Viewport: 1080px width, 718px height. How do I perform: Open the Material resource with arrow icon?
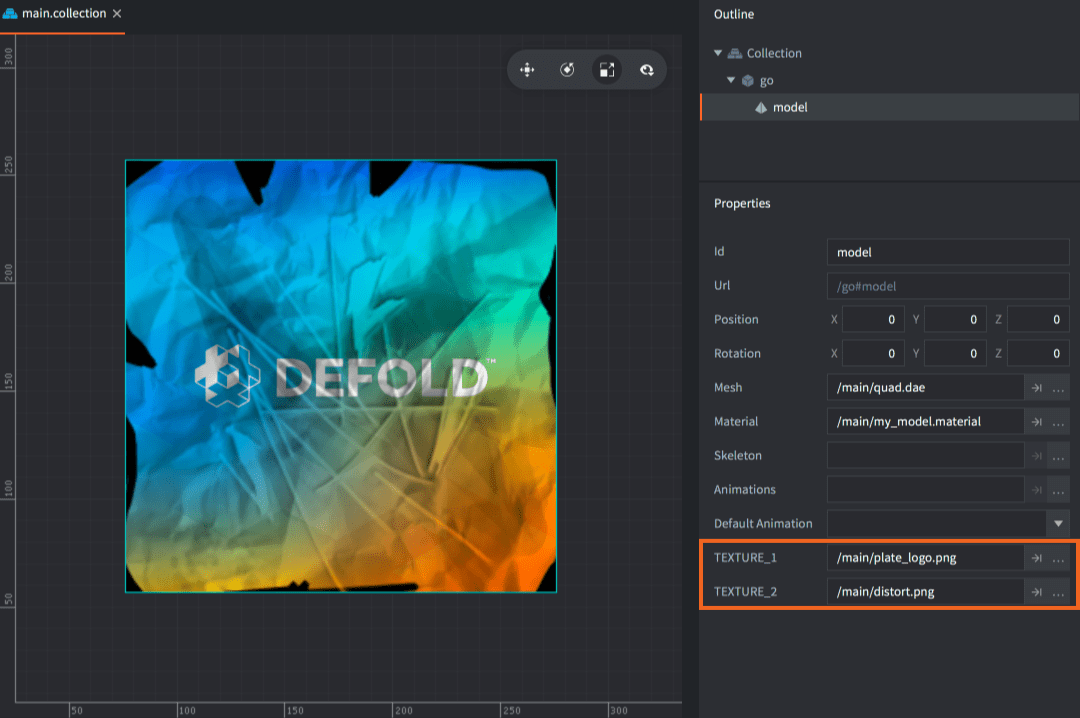click(1037, 422)
